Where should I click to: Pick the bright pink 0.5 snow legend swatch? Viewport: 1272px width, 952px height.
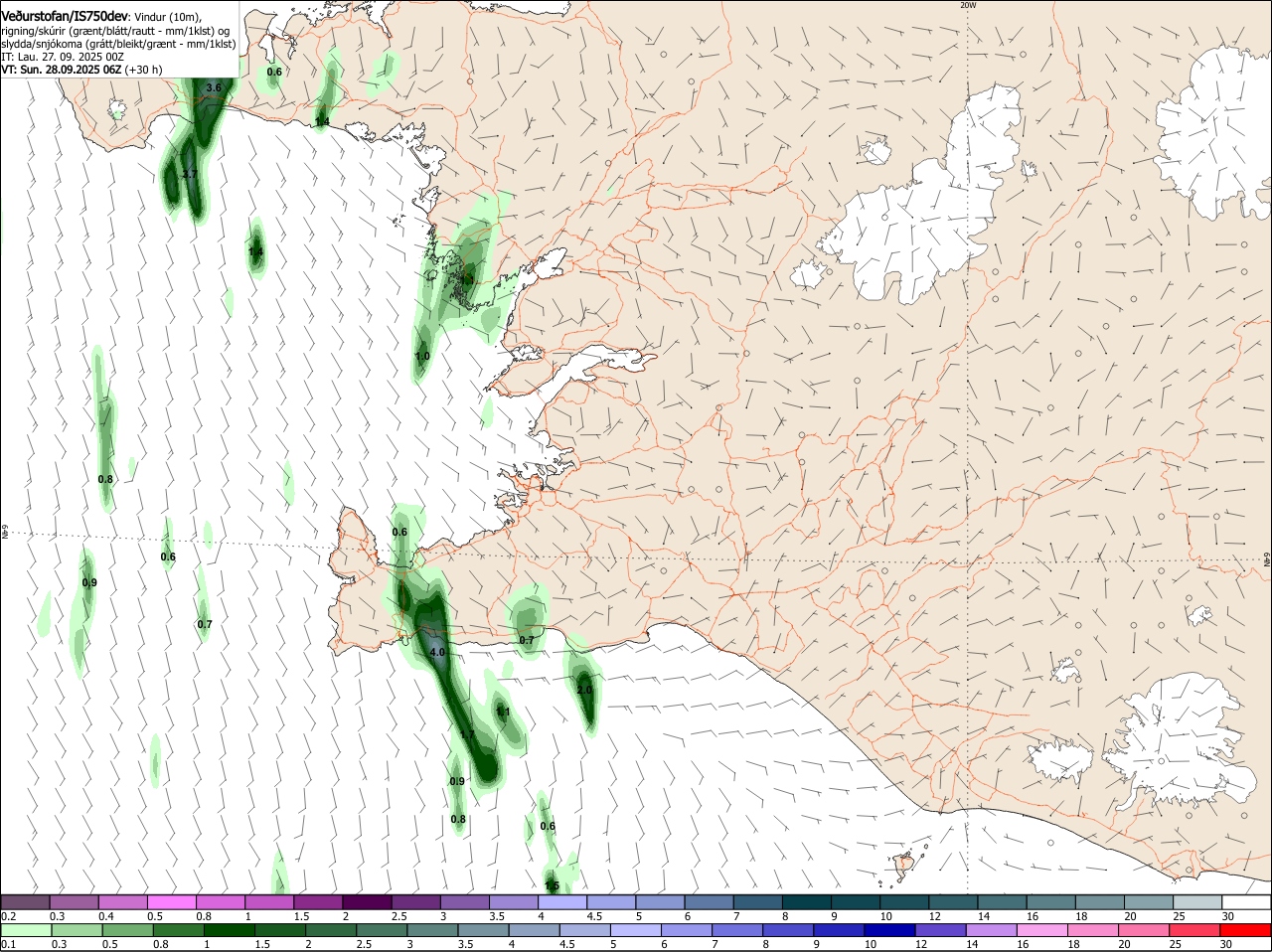coord(172,902)
